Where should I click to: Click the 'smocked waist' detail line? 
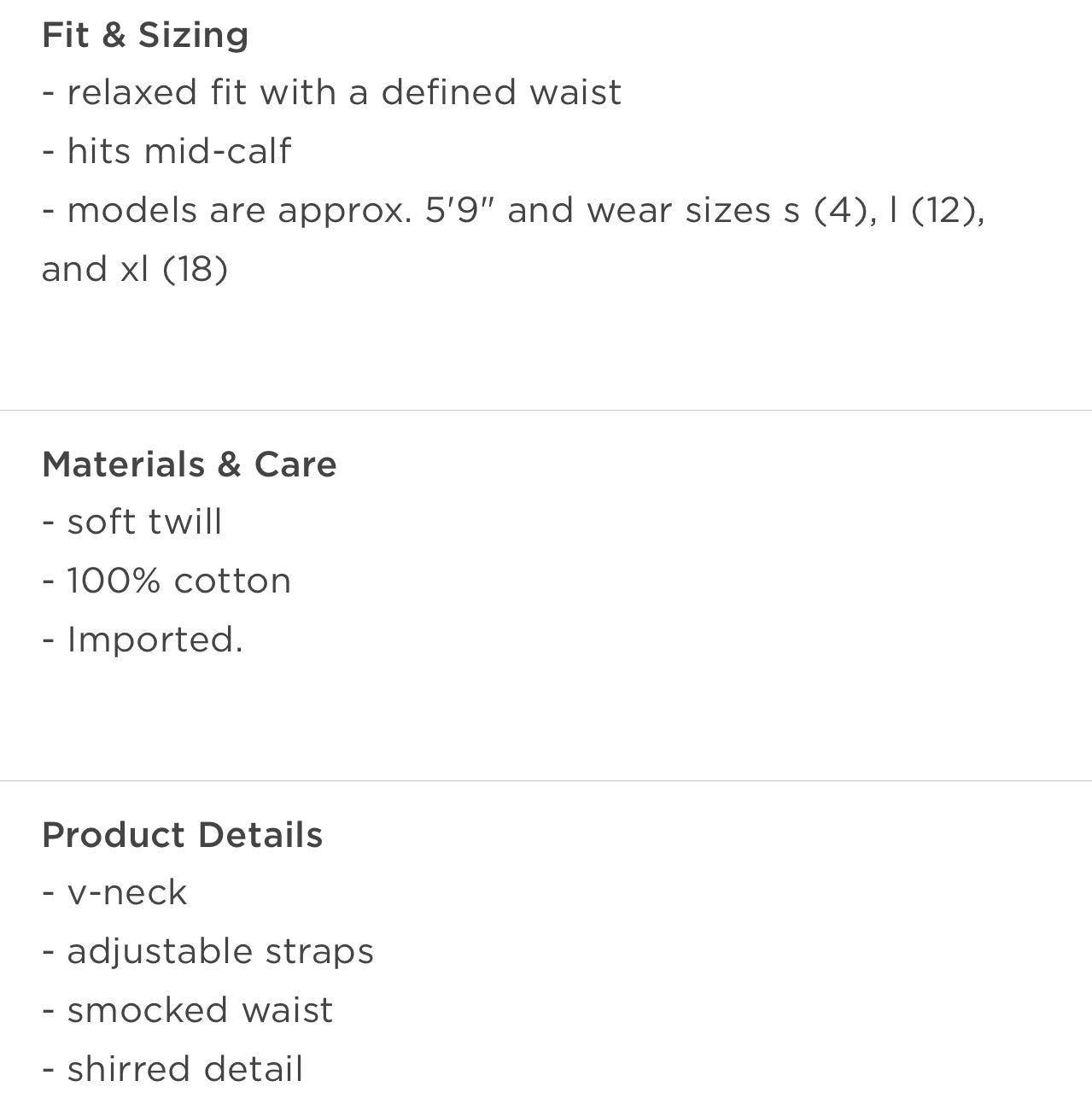(x=200, y=1010)
